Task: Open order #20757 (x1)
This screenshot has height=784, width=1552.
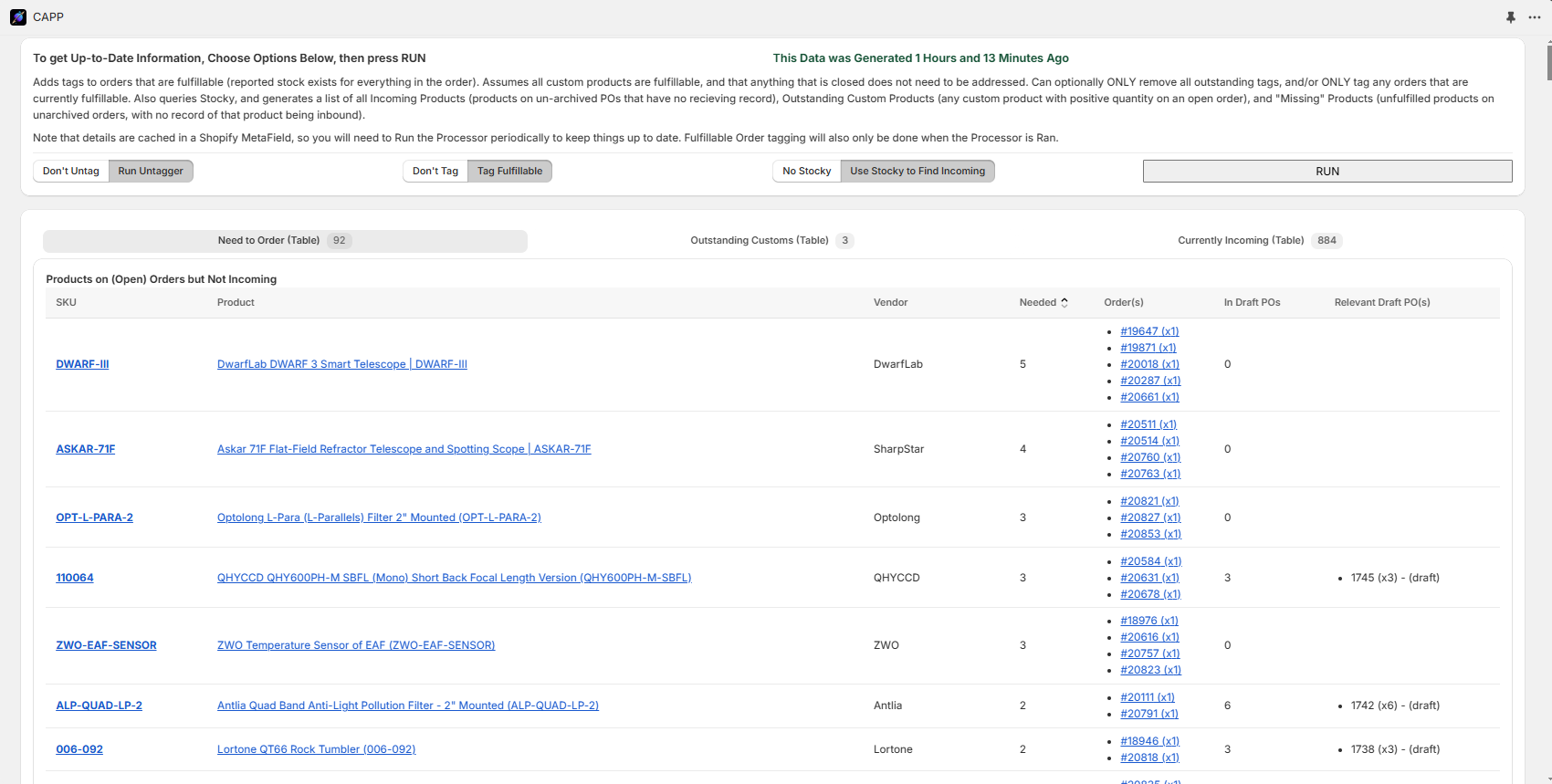Action: (x=1150, y=653)
